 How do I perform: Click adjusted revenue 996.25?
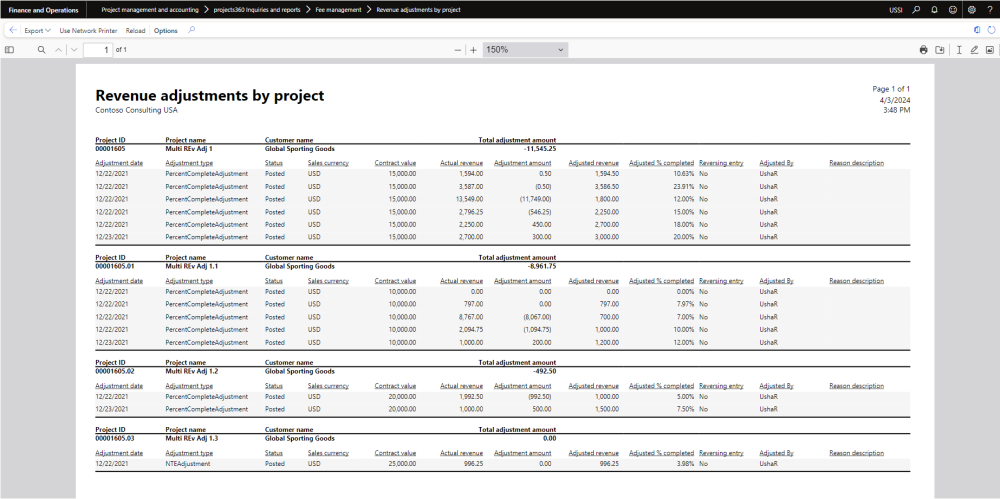(x=609, y=465)
